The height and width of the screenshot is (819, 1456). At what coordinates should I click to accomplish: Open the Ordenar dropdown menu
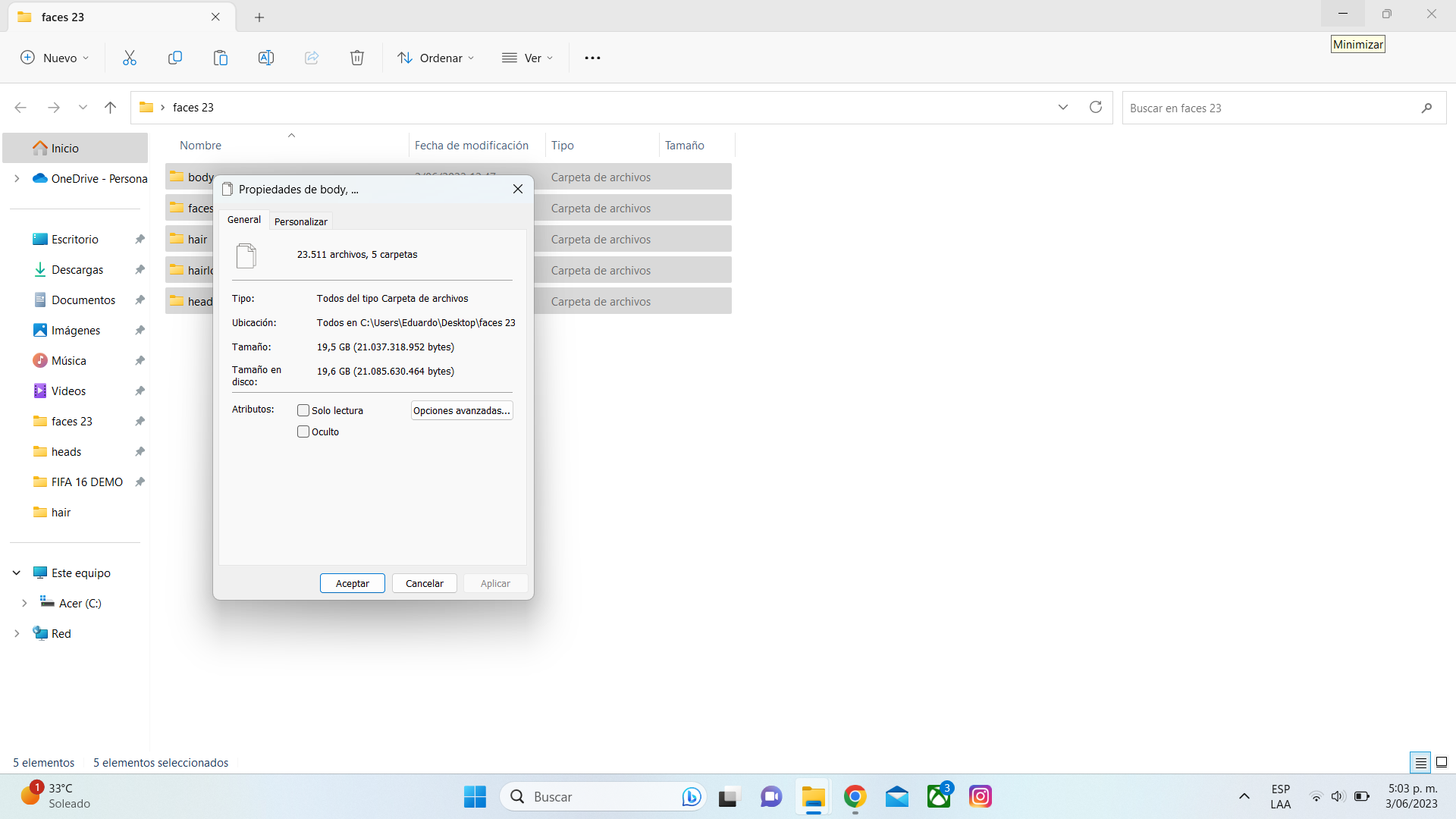click(x=436, y=58)
